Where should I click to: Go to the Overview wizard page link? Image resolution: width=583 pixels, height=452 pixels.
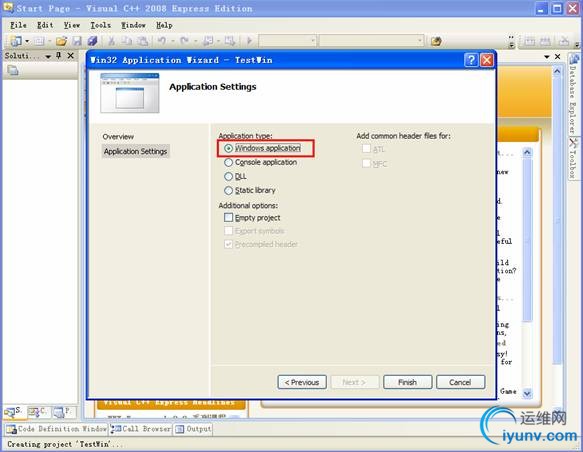pyautogui.click(x=118, y=137)
